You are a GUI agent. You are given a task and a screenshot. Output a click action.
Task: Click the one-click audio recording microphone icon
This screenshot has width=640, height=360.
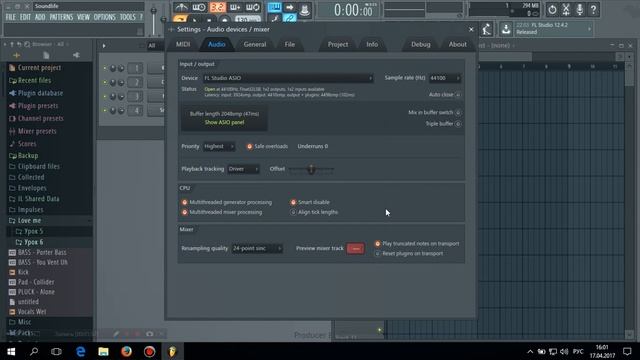tap(580, 9)
